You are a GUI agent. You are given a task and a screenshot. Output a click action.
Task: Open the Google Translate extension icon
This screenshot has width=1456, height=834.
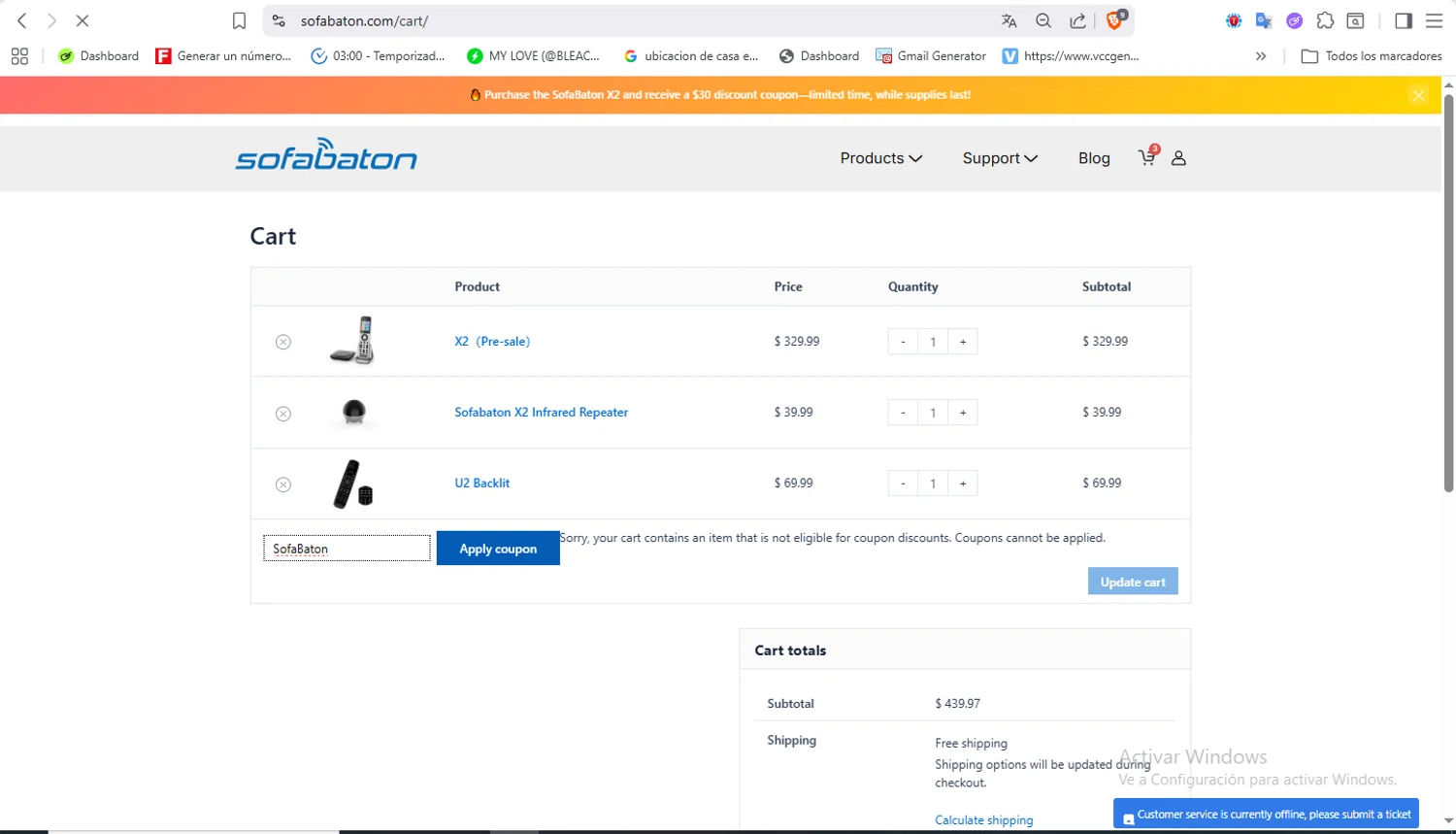pyautogui.click(x=1264, y=21)
